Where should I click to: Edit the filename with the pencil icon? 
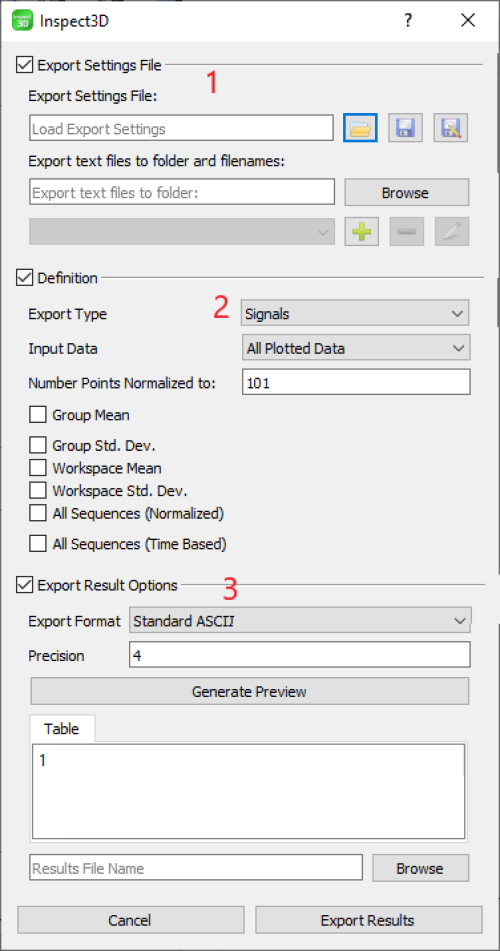pos(451,232)
